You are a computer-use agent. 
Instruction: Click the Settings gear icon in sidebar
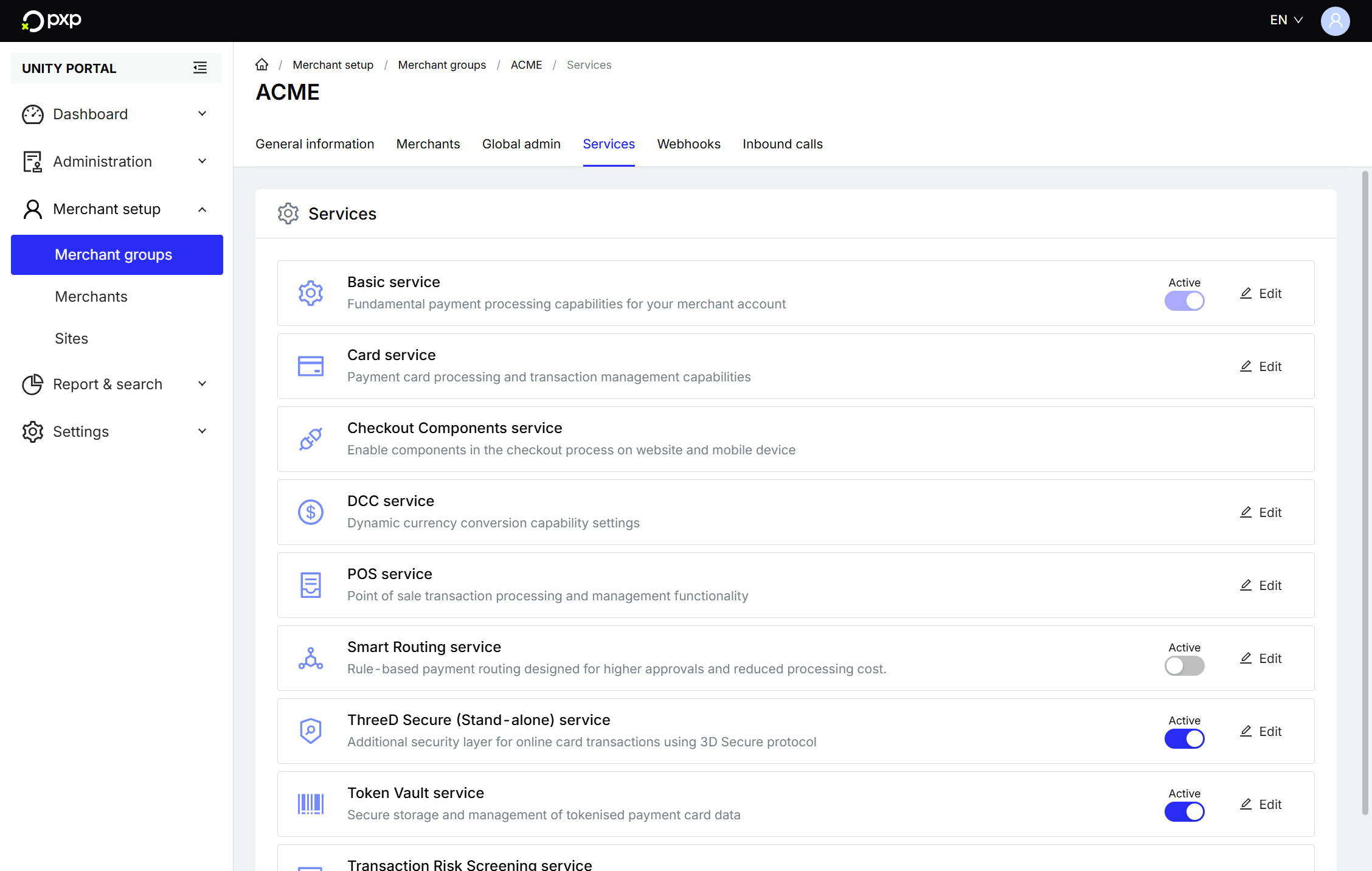click(33, 432)
